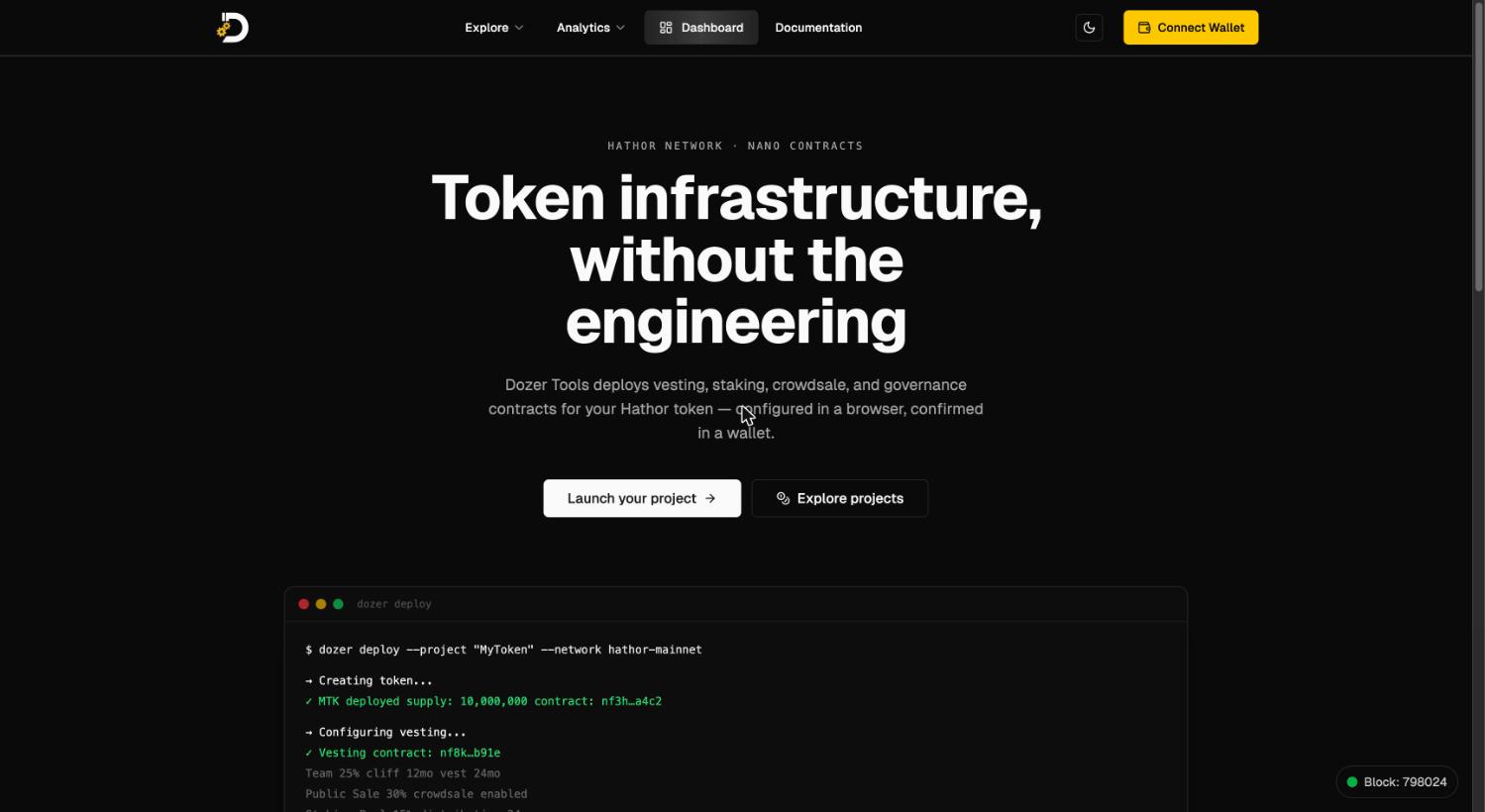Click the red terminal window dot
The image size is (1485, 812).
304,604
